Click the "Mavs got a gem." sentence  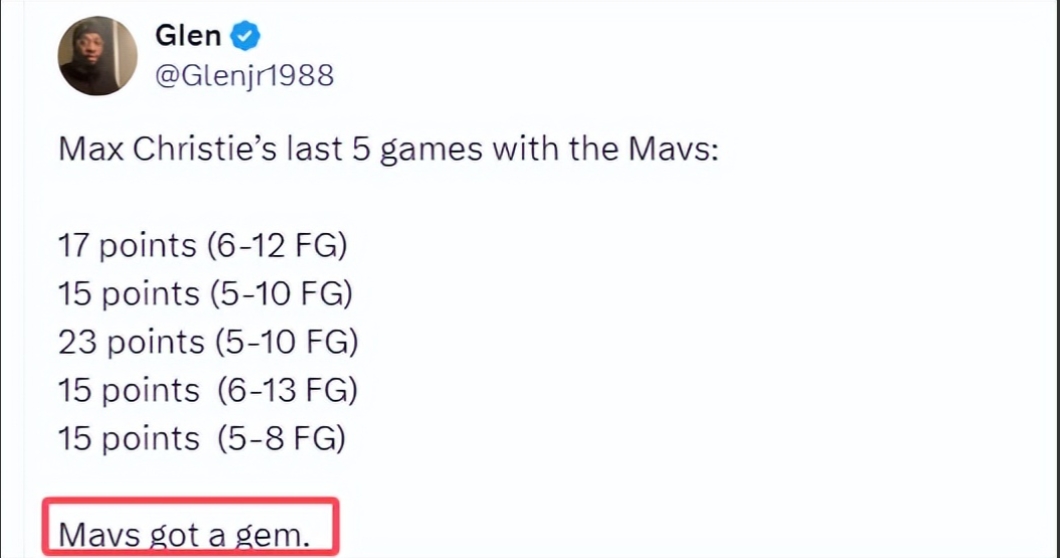coord(184,535)
